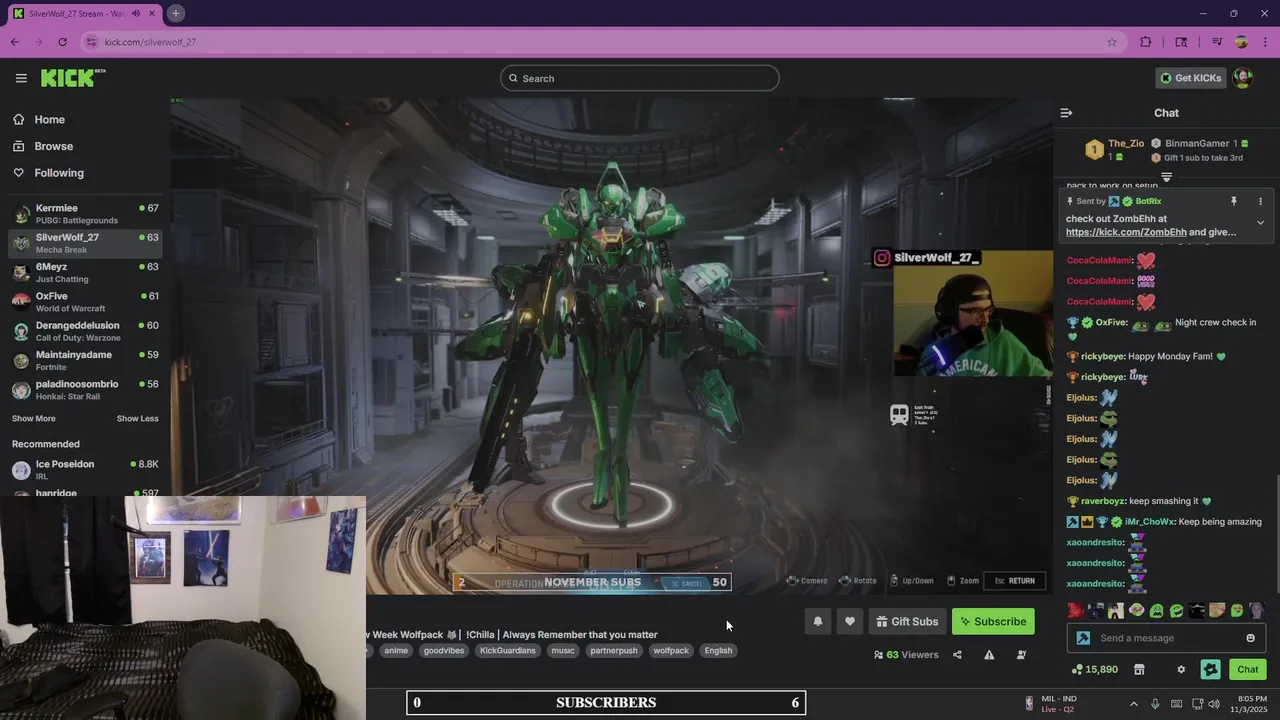Open Ice Poseidon recommended channel
Screen dimensions: 1280x720
85,469
